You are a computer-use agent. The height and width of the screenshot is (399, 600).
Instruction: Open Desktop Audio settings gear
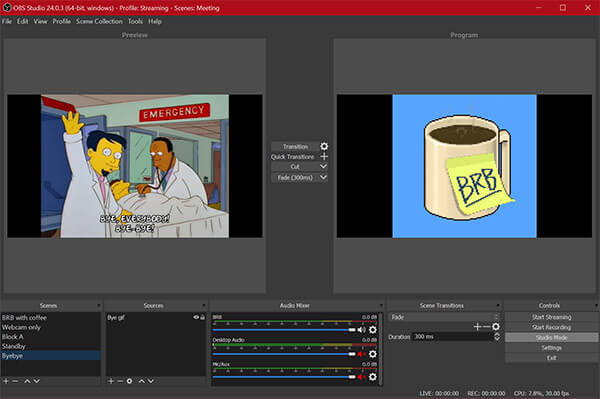coord(372,354)
